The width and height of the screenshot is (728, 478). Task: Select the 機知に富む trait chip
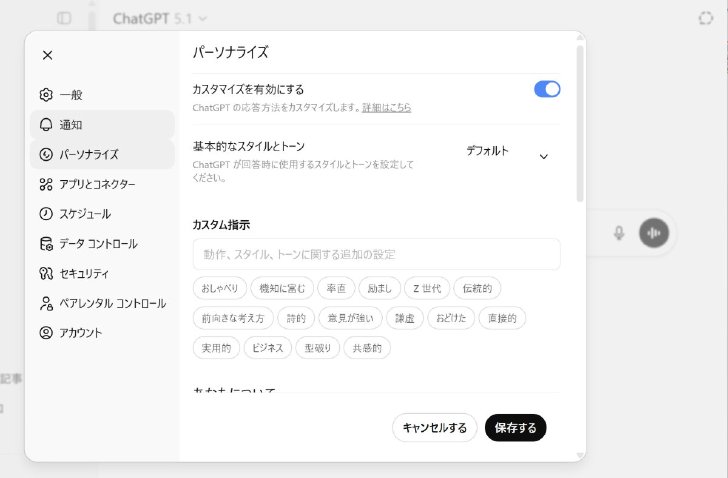pyautogui.click(x=282, y=288)
